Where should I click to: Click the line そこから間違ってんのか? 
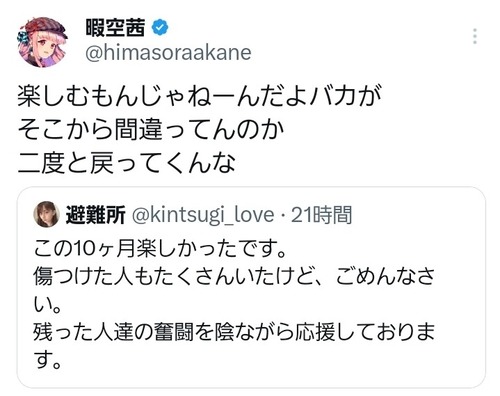[x=151, y=129]
